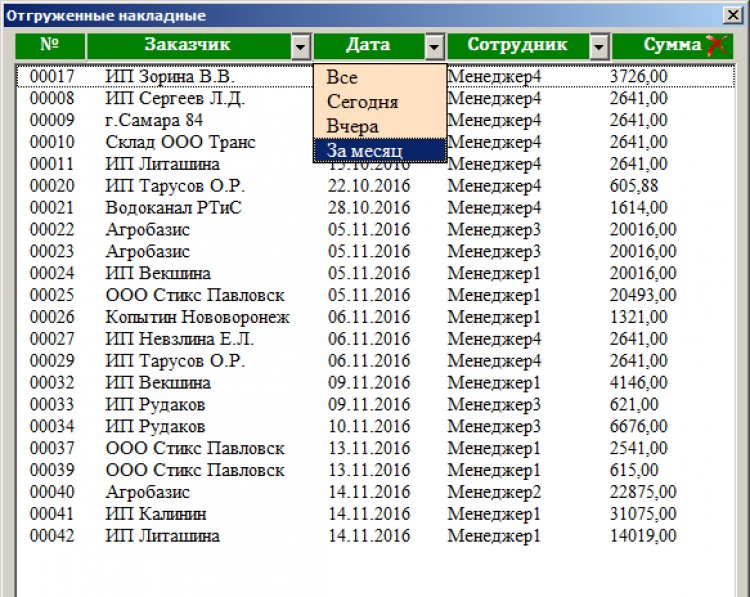Choose 'Вчера' in the date filter list
The width and height of the screenshot is (750, 597).
(380, 126)
